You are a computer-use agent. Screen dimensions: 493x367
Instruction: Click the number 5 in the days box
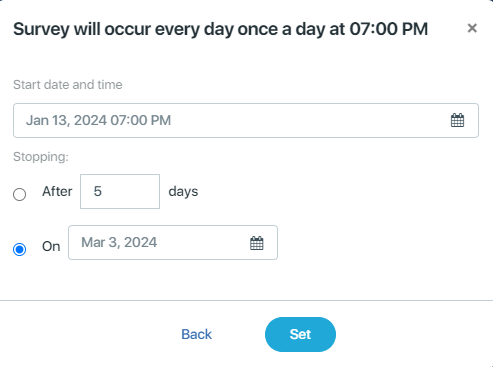point(97,191)
